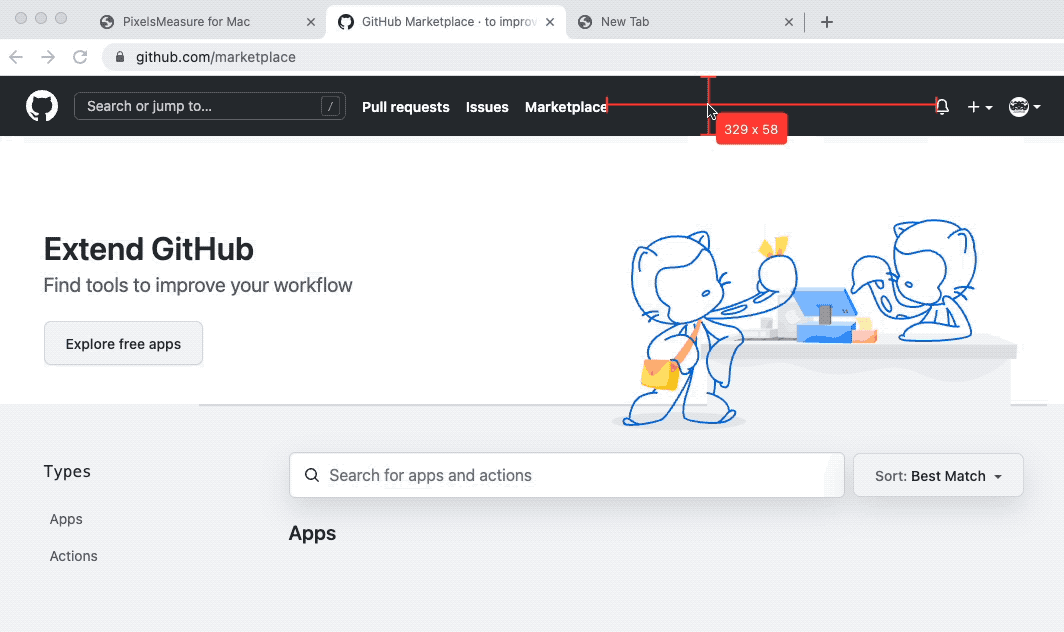
Task: Select Actions under Types
Action: [x=74, y=556]
